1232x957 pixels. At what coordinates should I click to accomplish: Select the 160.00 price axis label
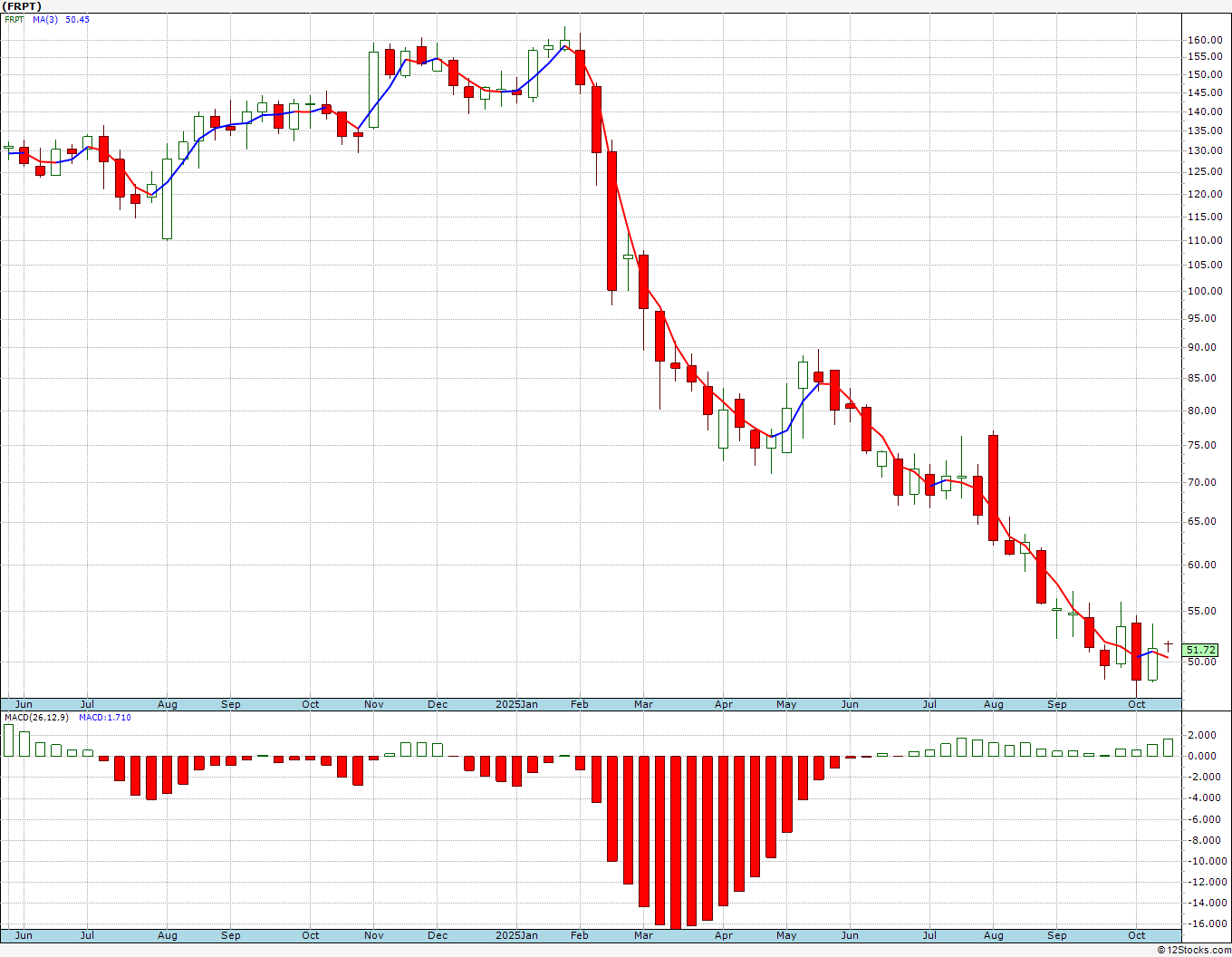pos(1204,40)
